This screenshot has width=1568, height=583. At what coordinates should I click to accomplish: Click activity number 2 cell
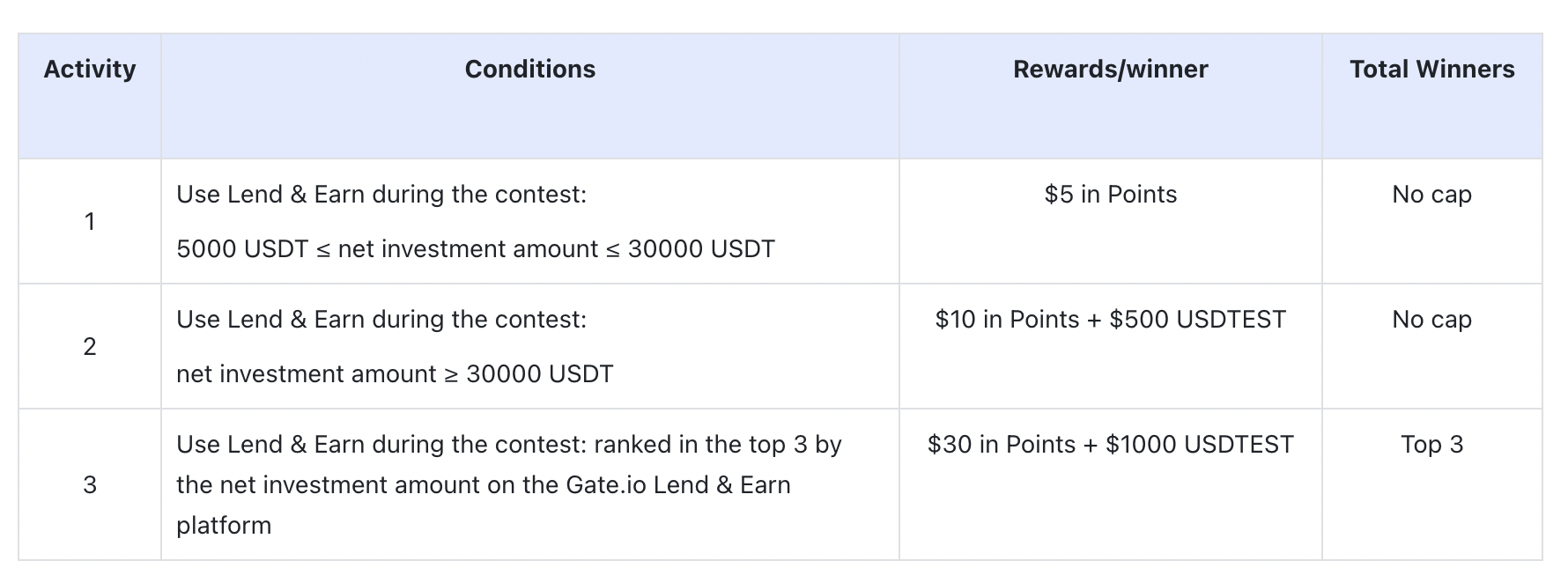coord(90,346)
